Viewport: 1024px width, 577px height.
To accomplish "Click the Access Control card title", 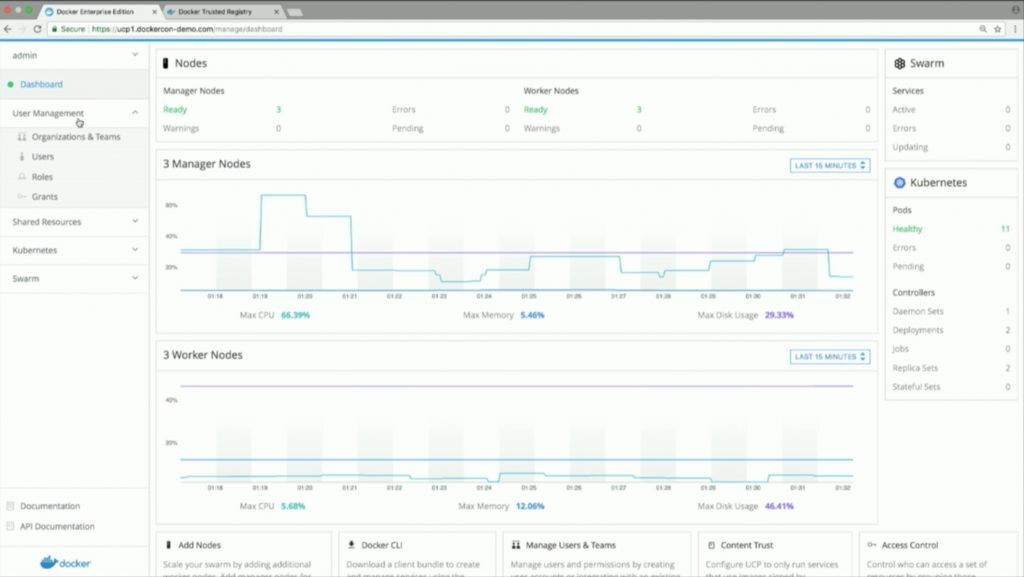I will coord(910,545).
